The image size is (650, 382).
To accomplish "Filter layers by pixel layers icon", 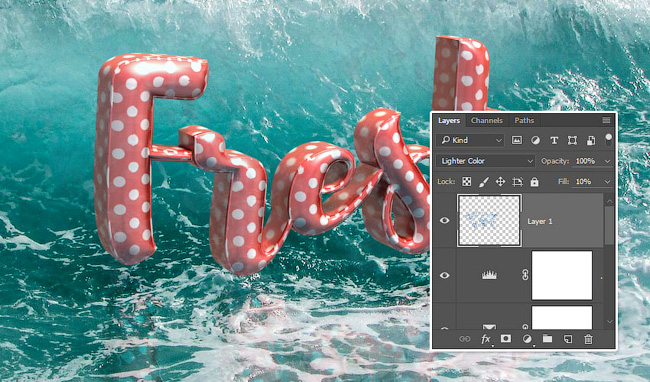I will click(517, 140).
